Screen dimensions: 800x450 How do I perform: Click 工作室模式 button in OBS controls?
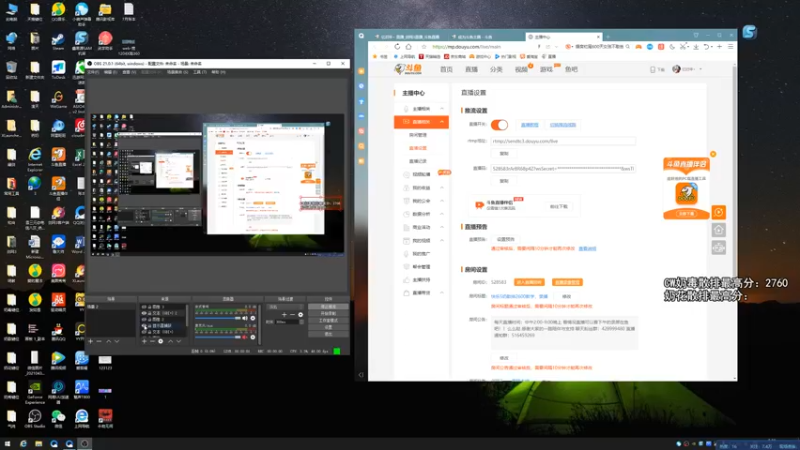pos(329,320)
